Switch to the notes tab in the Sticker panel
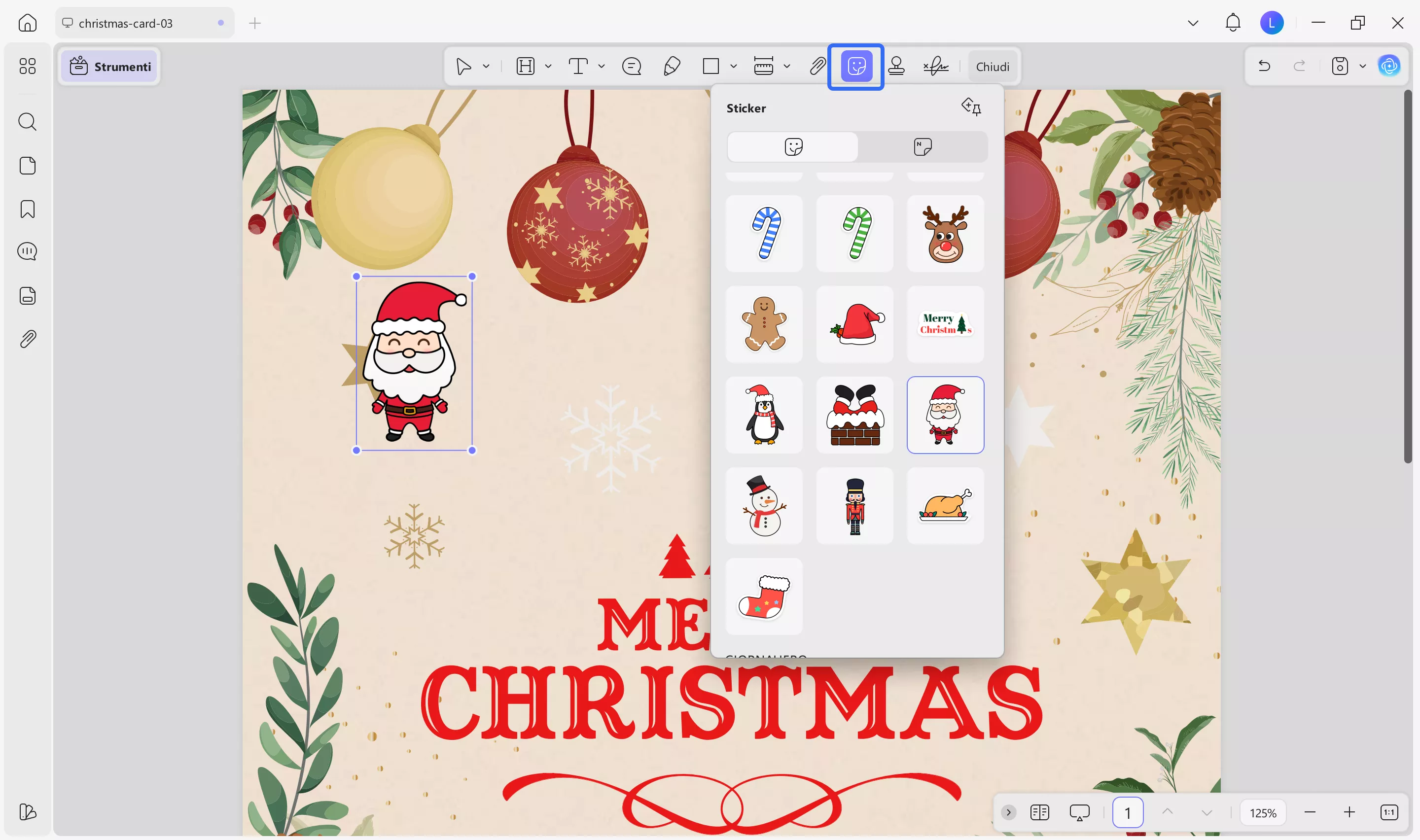Viewport: 1420px width, 840px height. coord(923,146)
